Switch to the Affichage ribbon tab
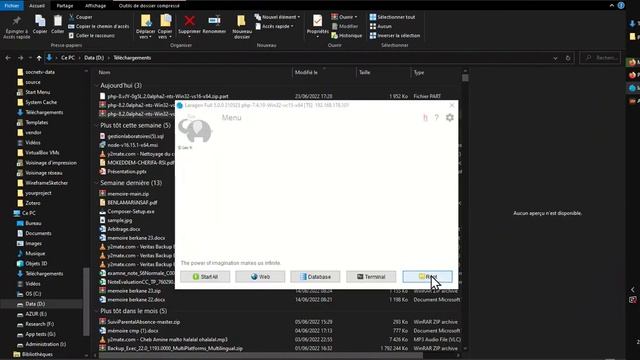 96,6
